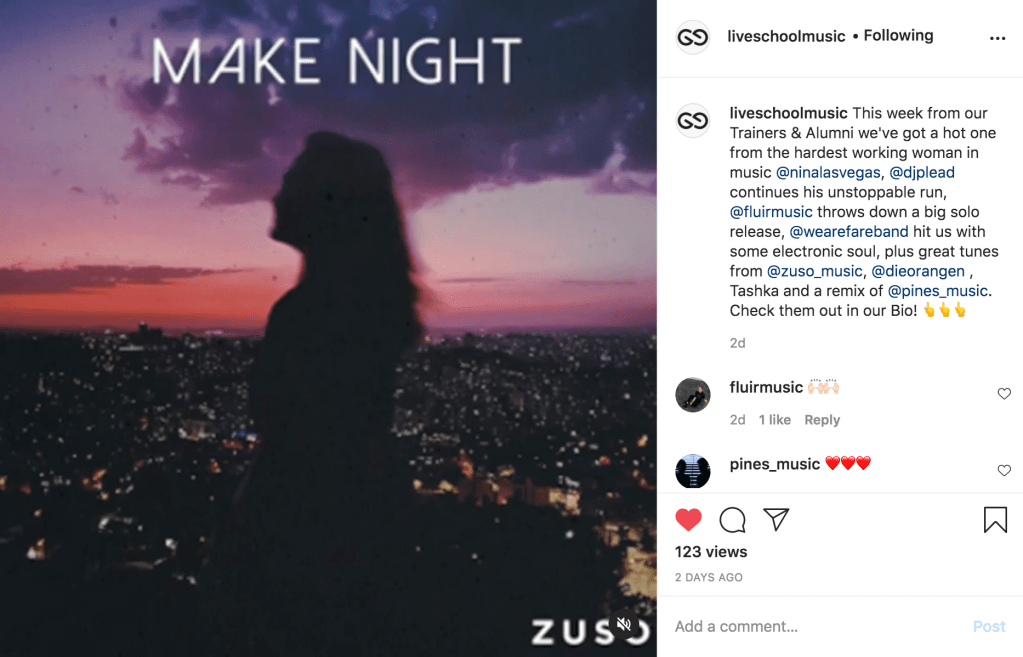Image resolution: width=1023 pixels, height=657 pixels.
Task: Reply to the fluirmusic comment
Action: click(822, 420)
